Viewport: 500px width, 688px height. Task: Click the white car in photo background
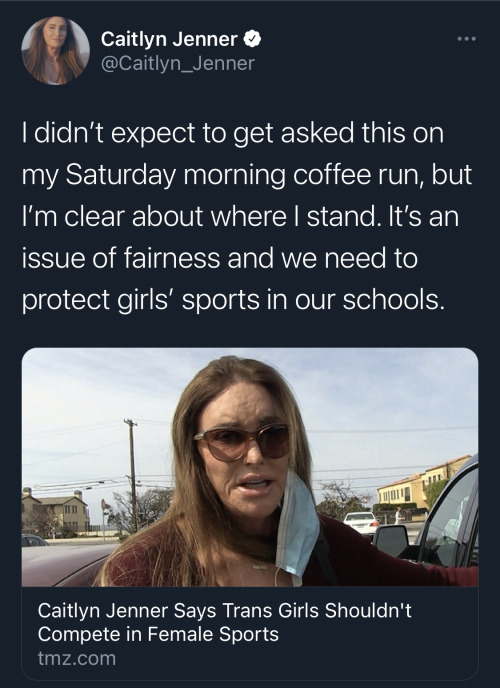361,522
